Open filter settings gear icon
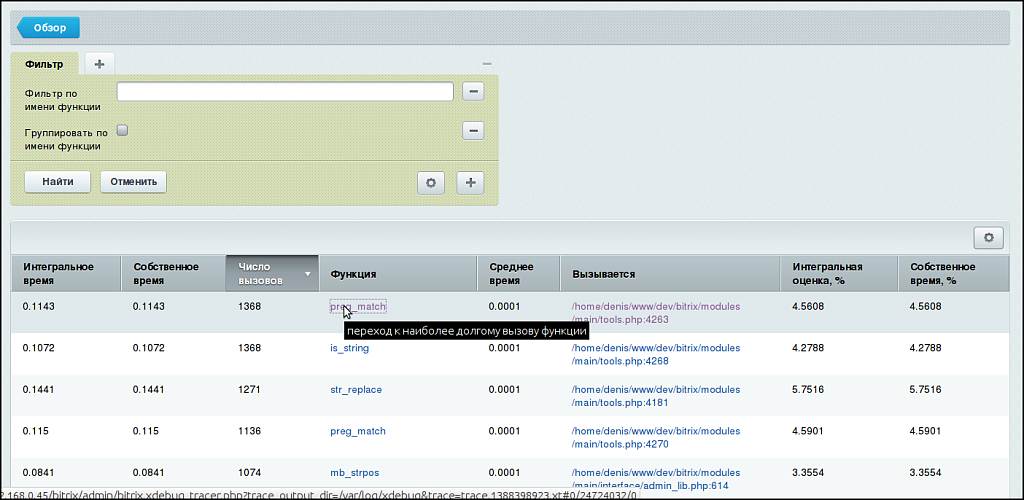 [431, 182]
